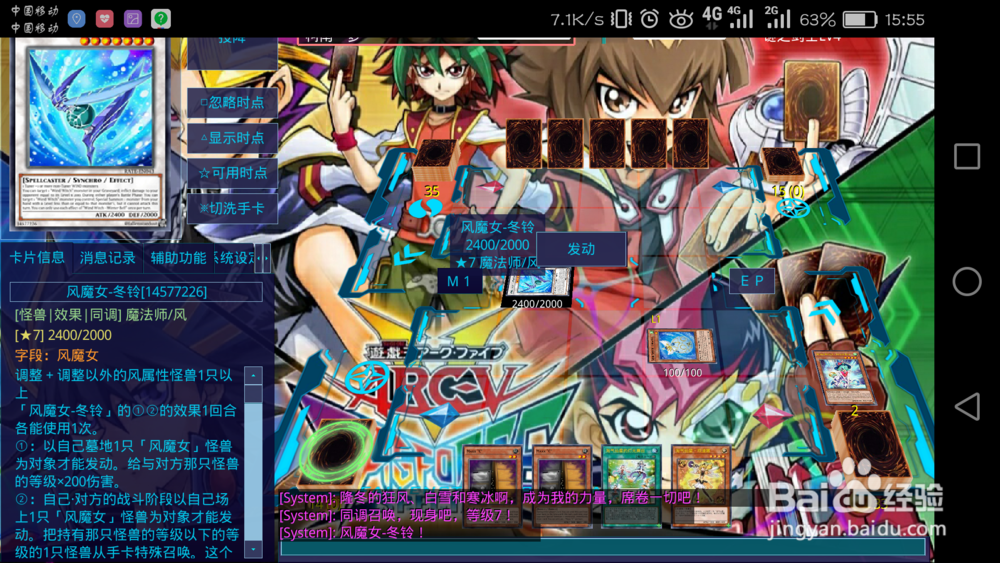
Task: Click the tab strip right scroll arrow
Action: pyautogui.click(x=266, y=258)
